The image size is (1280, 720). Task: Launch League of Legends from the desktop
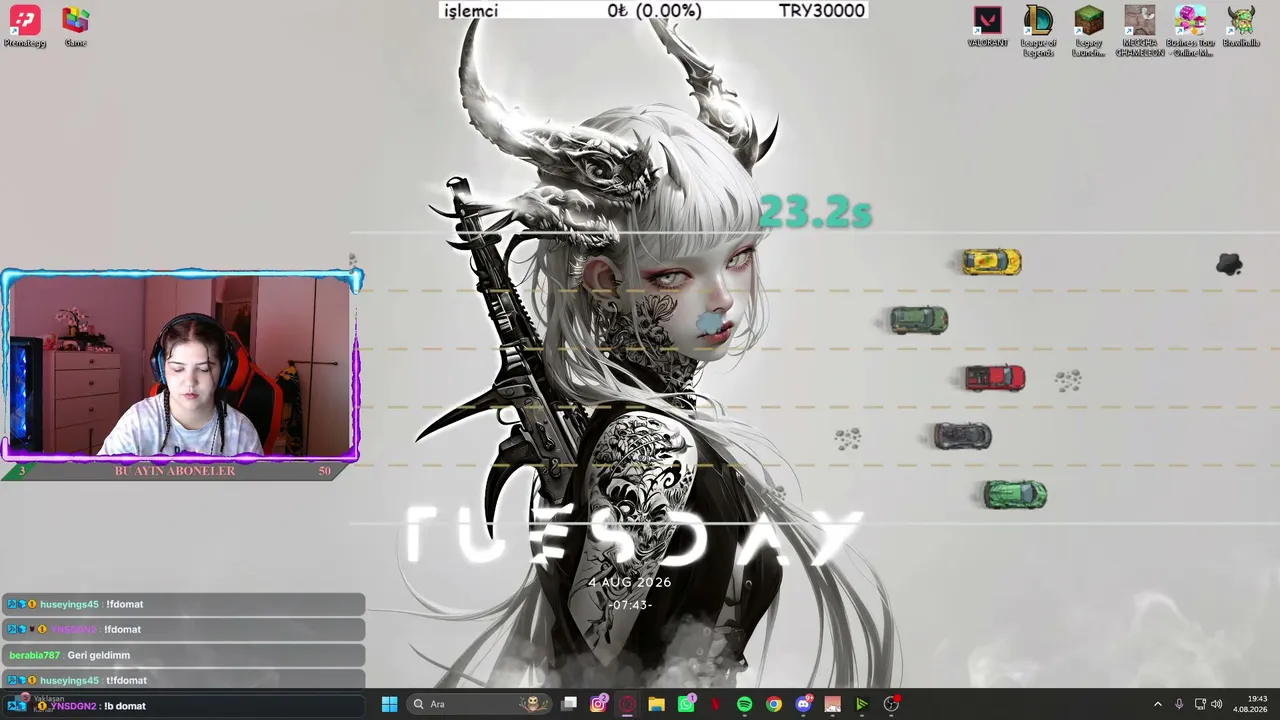coord(1038,31)
